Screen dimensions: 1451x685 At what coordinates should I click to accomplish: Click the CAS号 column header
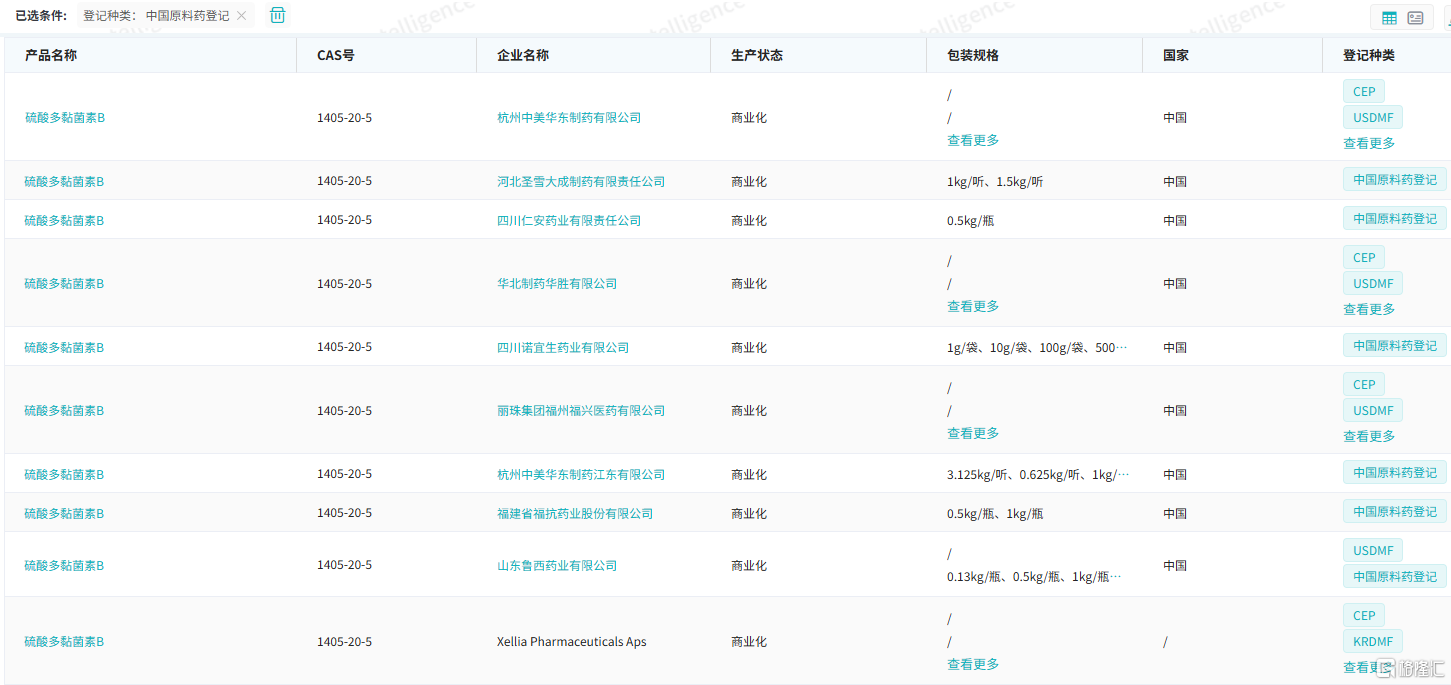pos(336,55)
